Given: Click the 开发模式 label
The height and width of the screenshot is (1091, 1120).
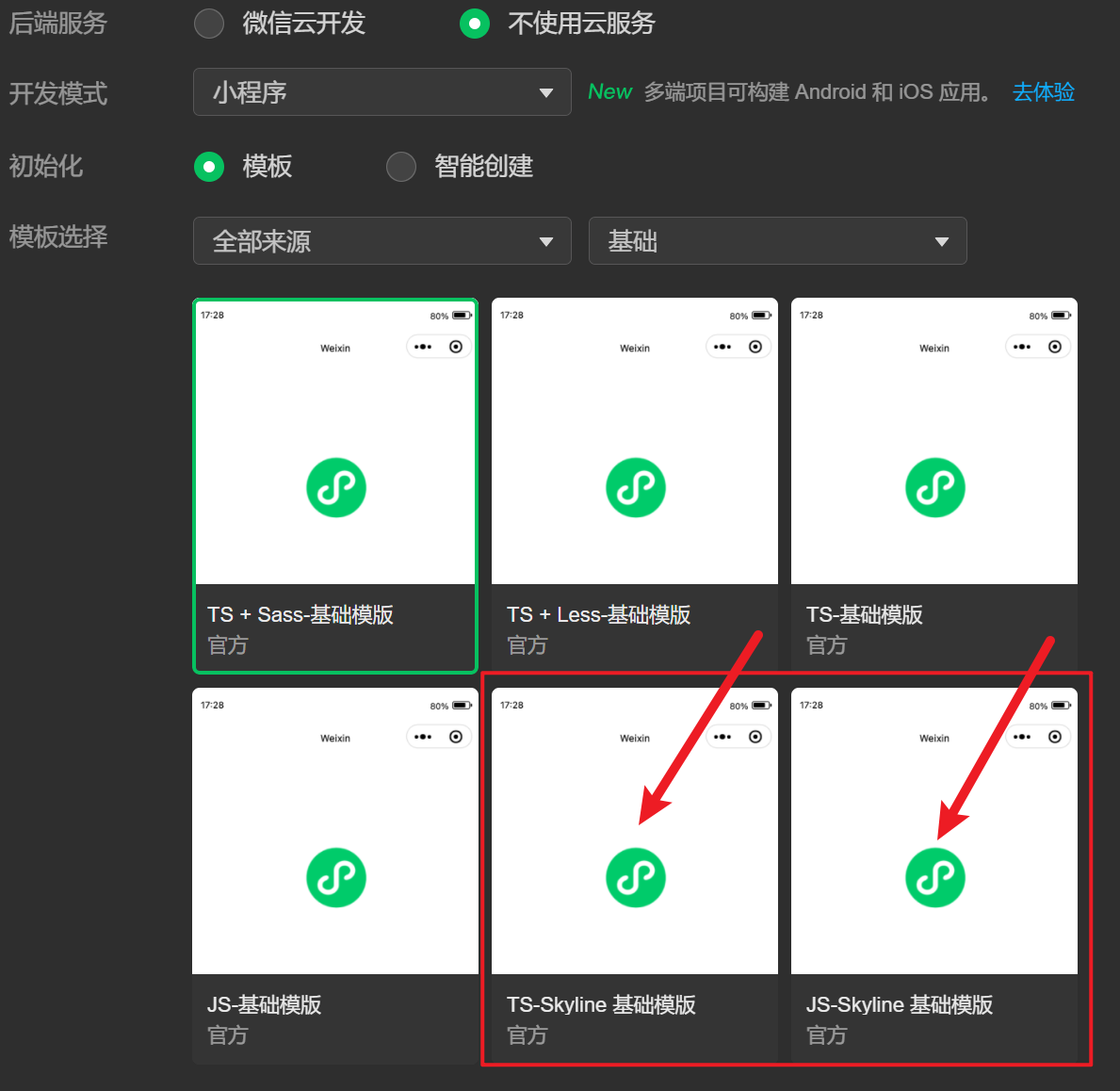Looking at the screenshot, I should pos(57,93).
